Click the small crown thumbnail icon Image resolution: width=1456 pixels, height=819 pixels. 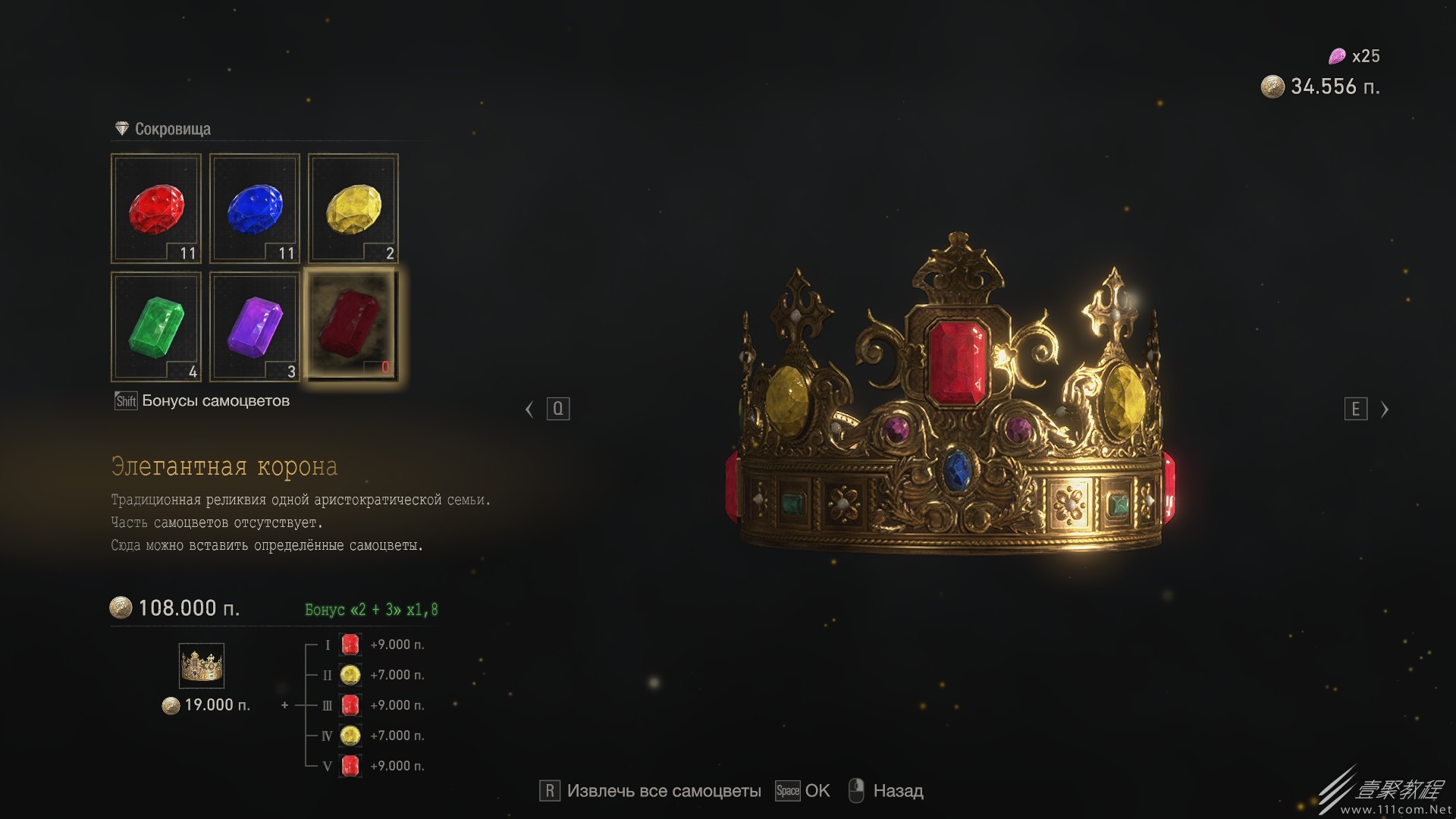pyautogui.click(x=202, y=666)
